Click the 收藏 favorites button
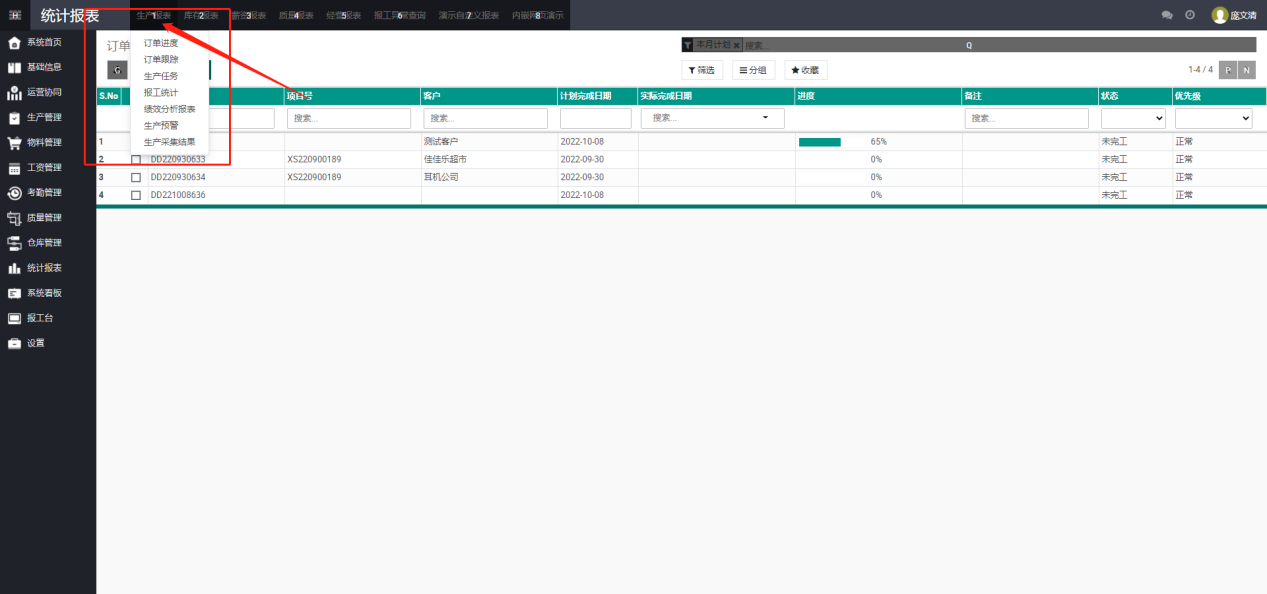The image size is (1267, 594). point(805,70)
